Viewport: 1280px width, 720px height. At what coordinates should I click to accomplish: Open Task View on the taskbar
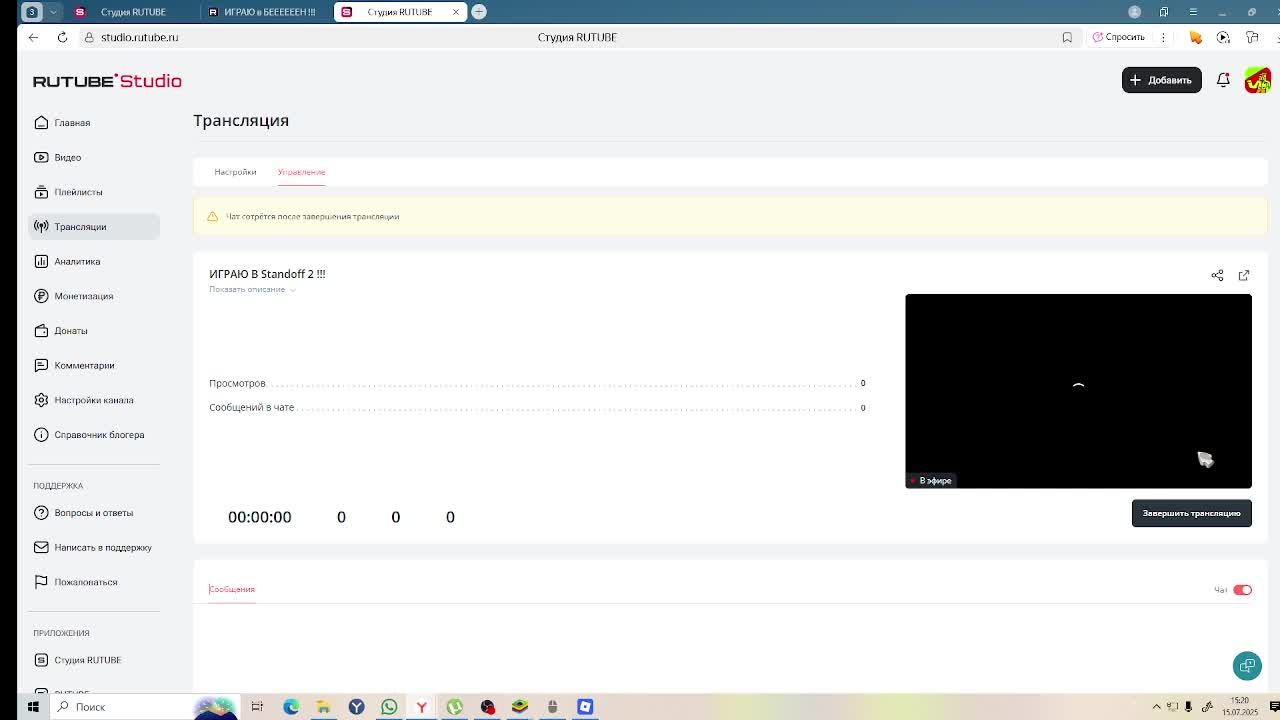tap(257, 707)
